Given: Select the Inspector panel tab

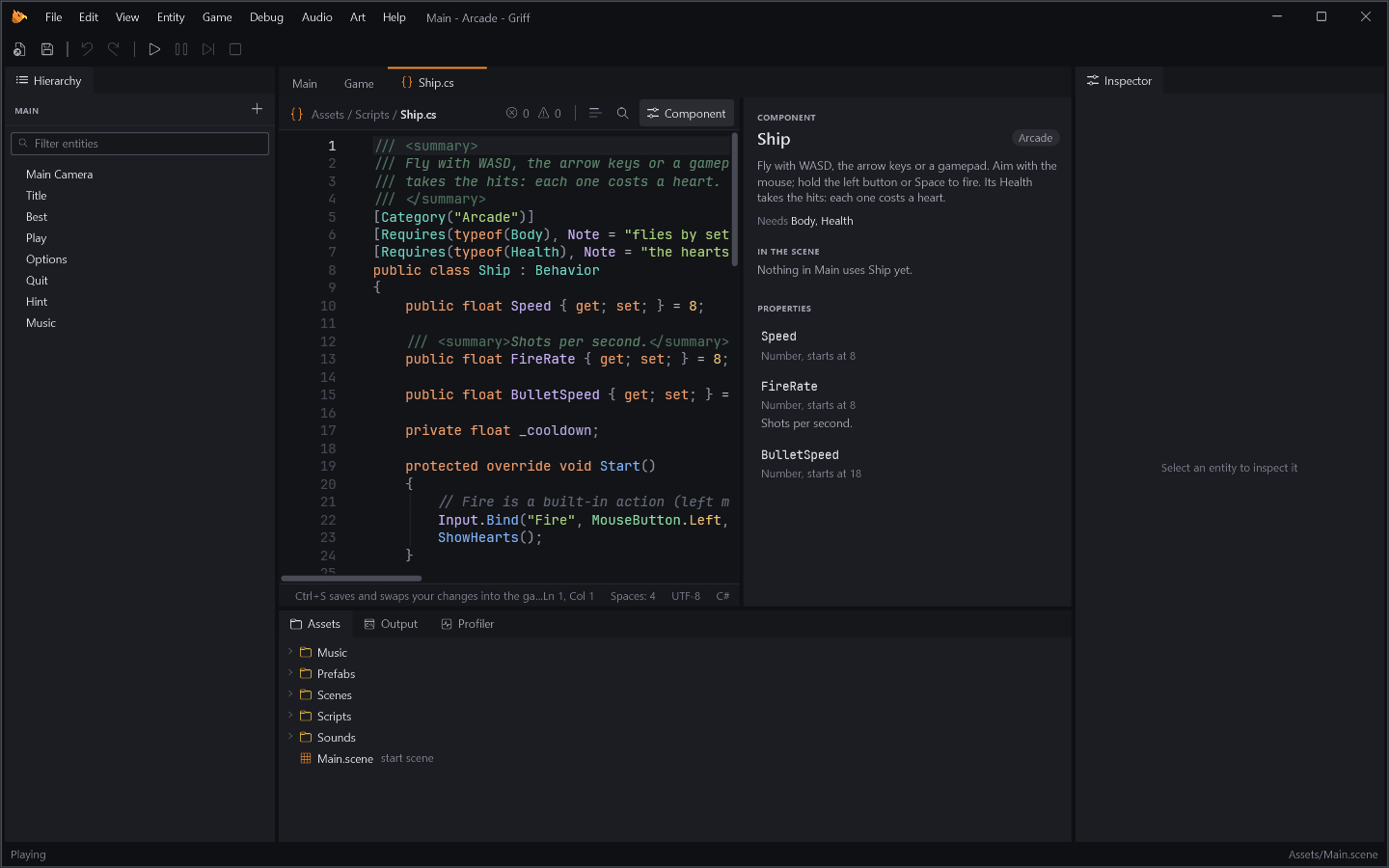Looking at the screenshot, I should point(1119,81).
